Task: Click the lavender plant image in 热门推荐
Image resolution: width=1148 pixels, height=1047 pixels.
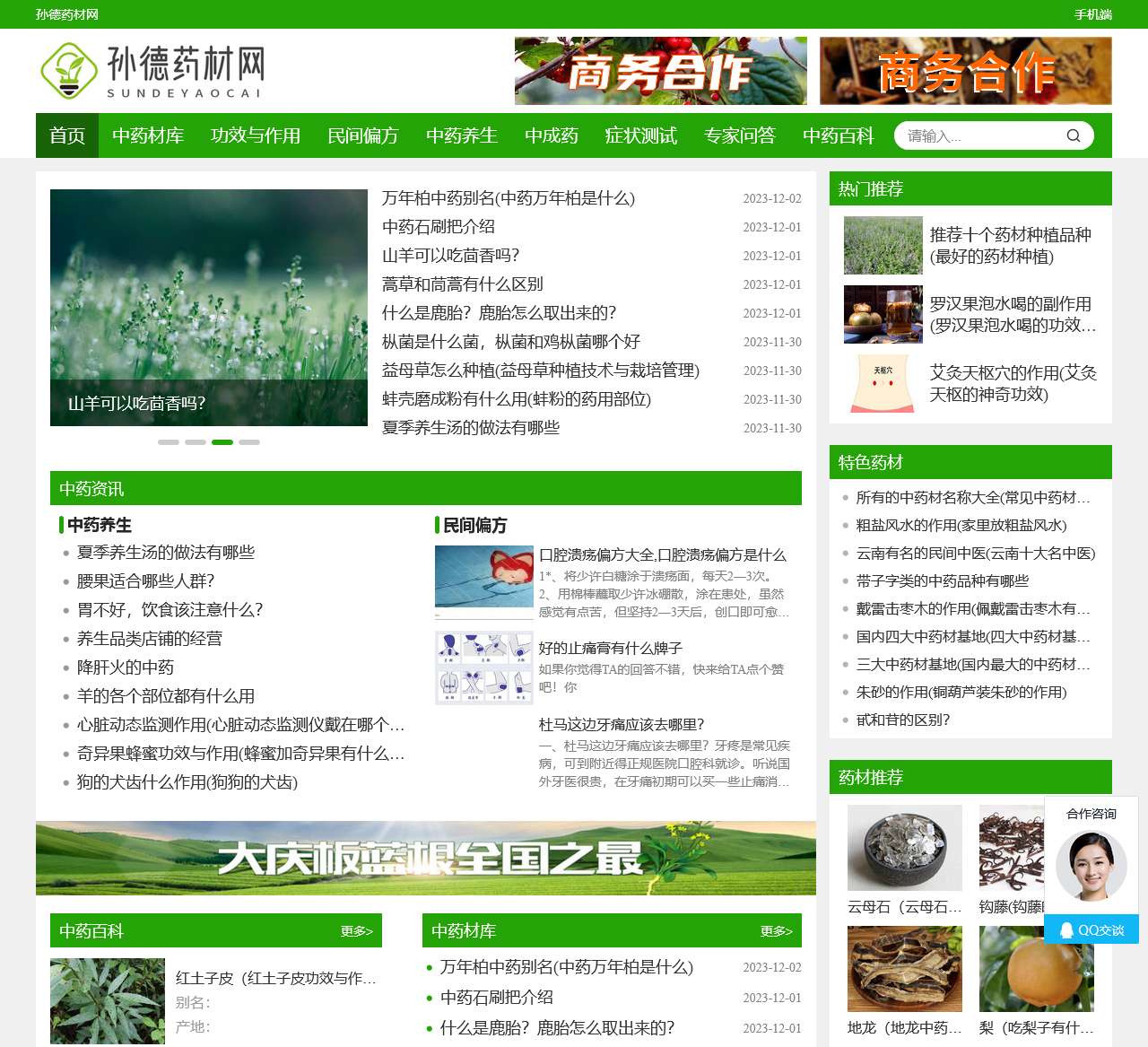Action: (883, 245)
